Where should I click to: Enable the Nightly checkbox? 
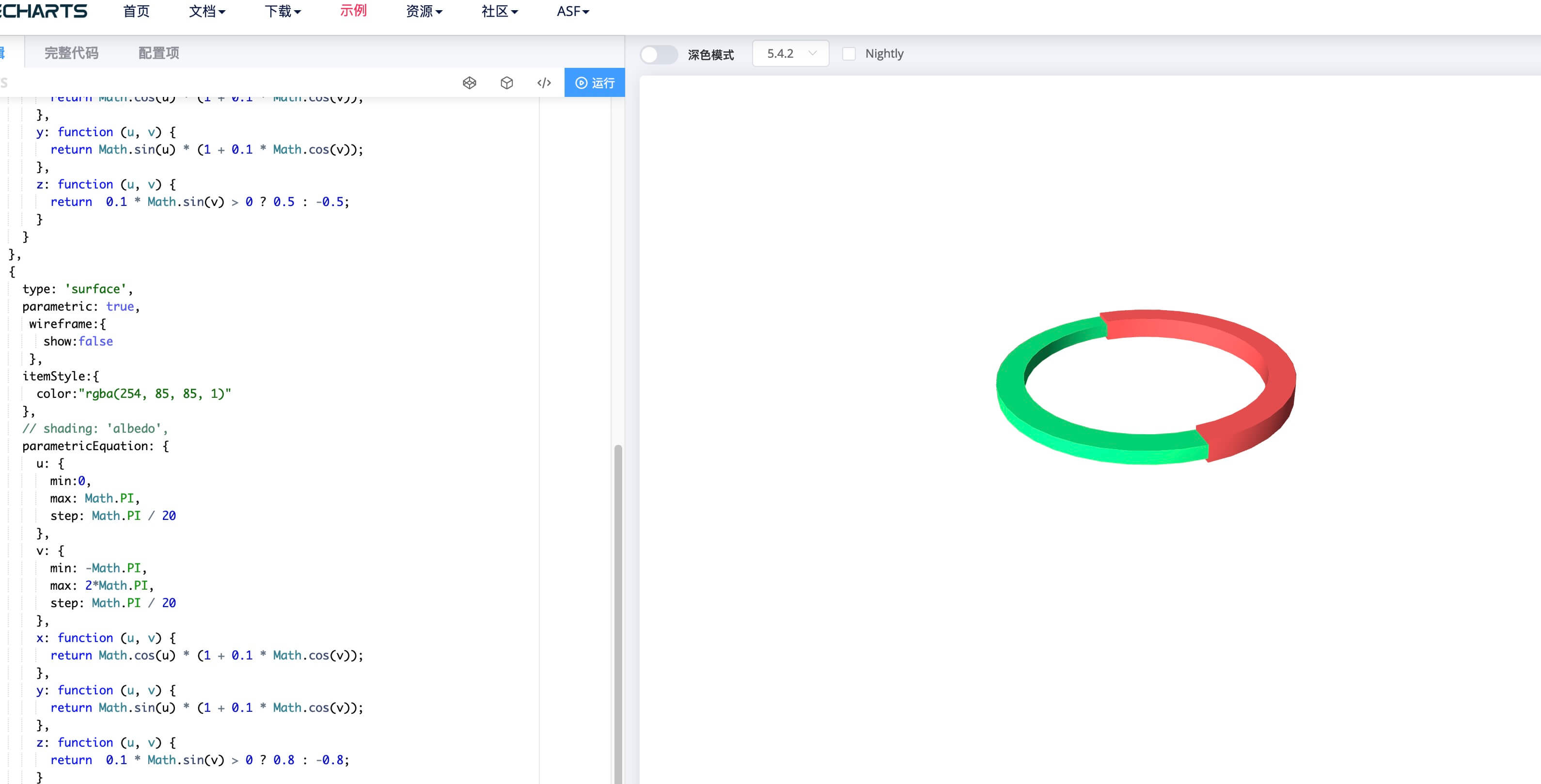coord(848,54)
